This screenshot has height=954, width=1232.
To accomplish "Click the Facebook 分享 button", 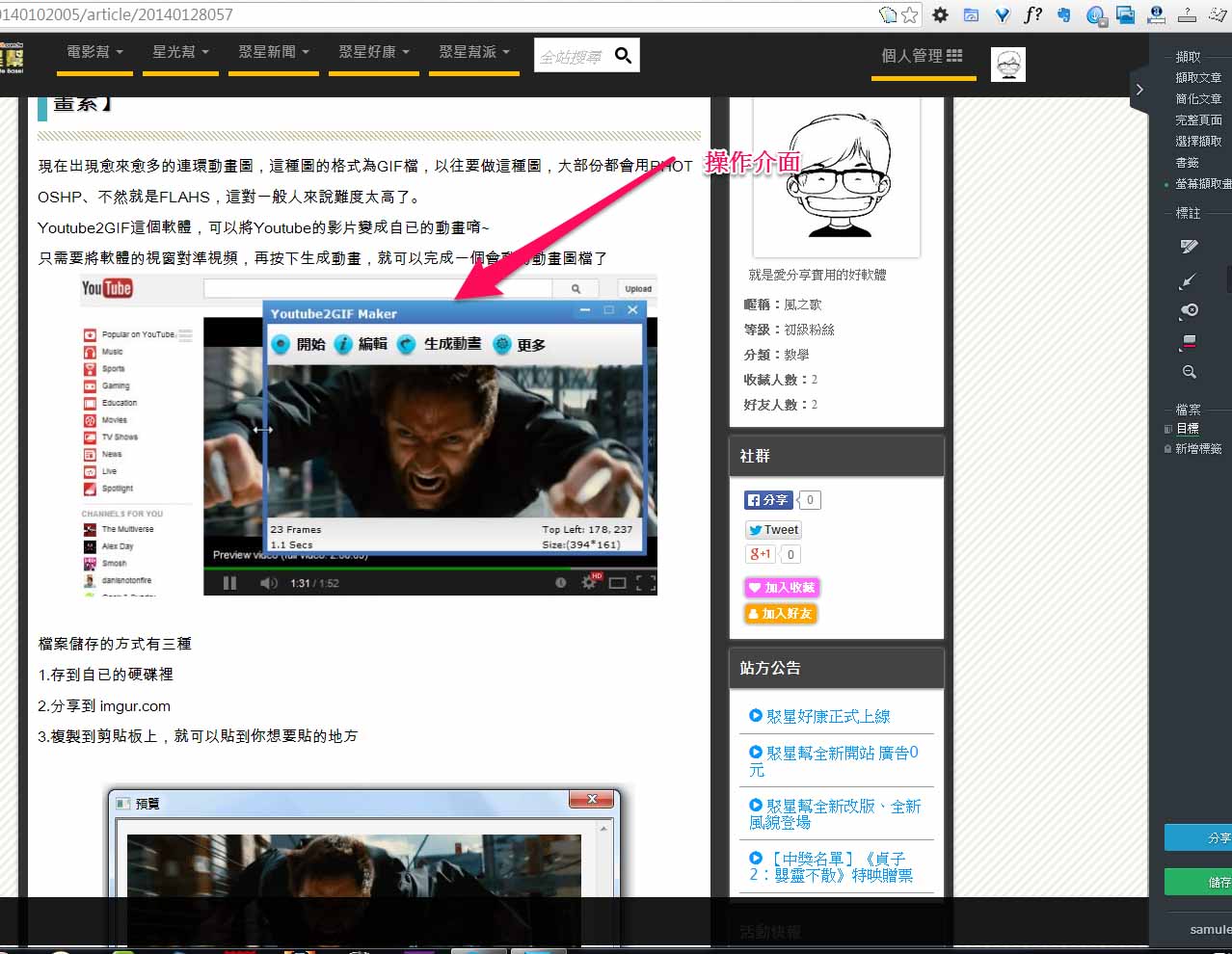I will pyautogui.click(x=768, y=500).
